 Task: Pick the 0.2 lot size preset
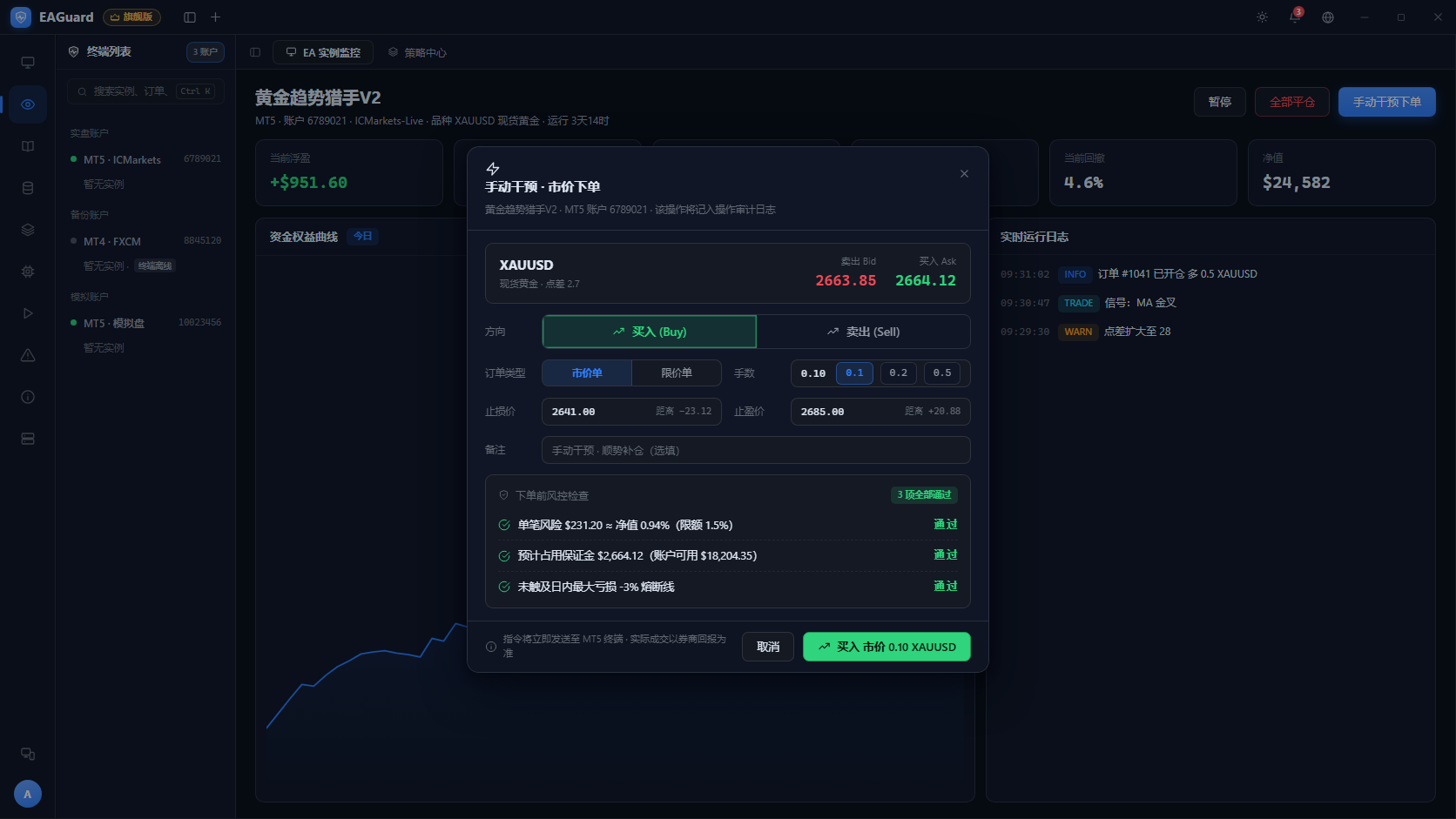tap(898, 373)
